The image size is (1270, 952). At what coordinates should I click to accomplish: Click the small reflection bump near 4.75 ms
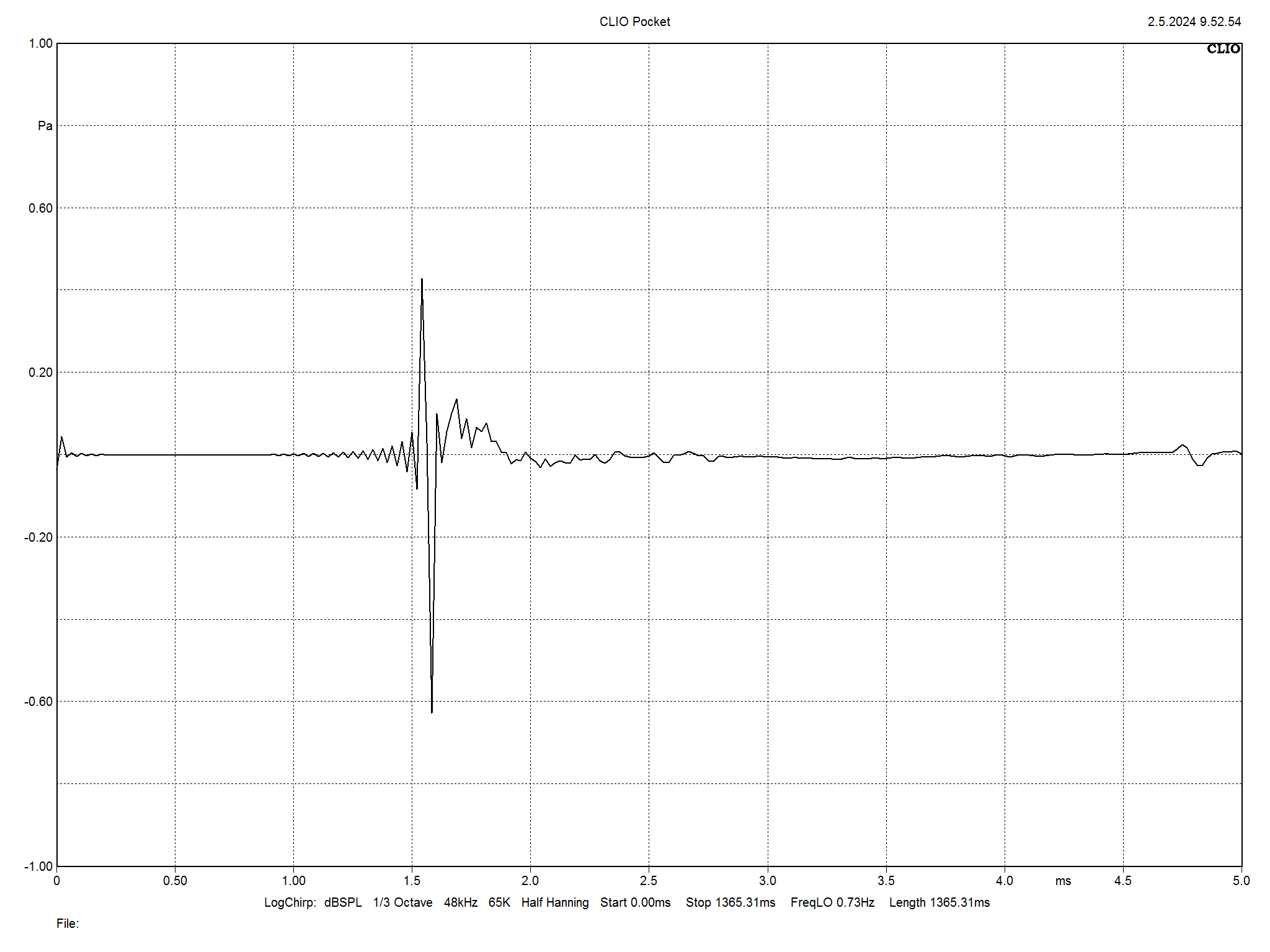tap(1183, 446)
